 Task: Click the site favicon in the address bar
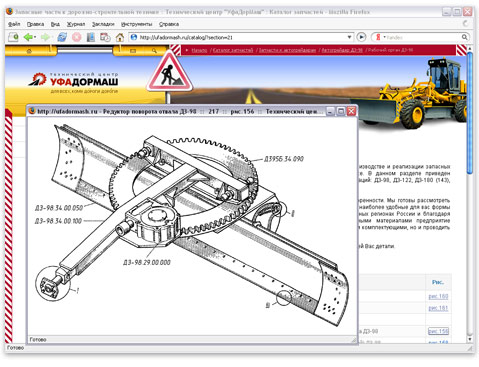134,37
